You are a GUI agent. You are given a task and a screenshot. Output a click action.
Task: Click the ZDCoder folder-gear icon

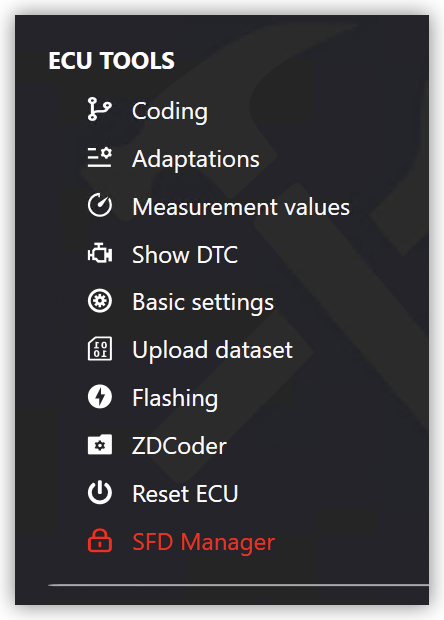(x=100, y=445)
